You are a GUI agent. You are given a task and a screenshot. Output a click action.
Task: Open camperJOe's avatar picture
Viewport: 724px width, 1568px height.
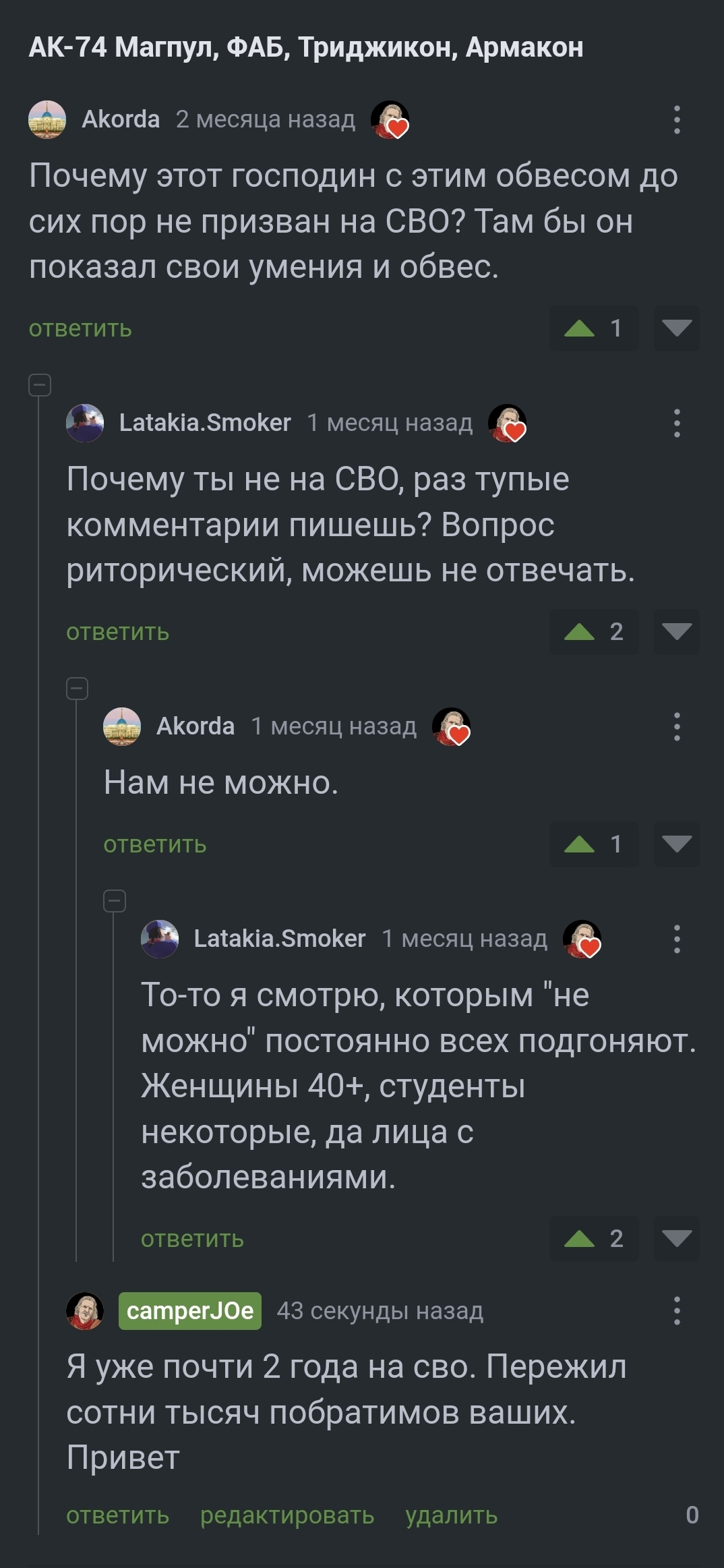tap(85, 1311)
